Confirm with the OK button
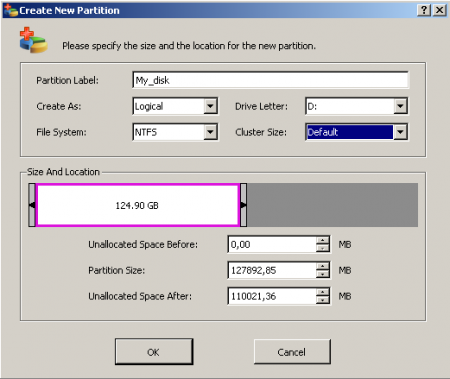The height and width of the screenshot is (379, 450). tap(154, 352)
